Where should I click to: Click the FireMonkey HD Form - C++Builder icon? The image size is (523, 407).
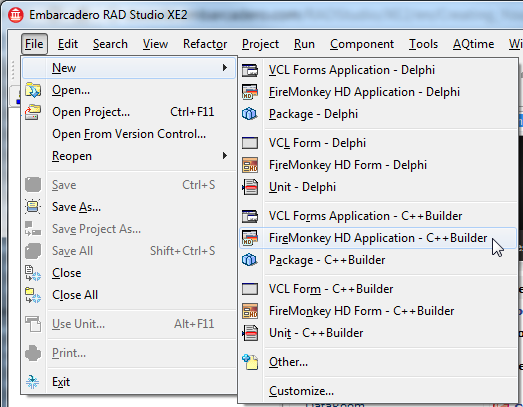pos(250,311)
